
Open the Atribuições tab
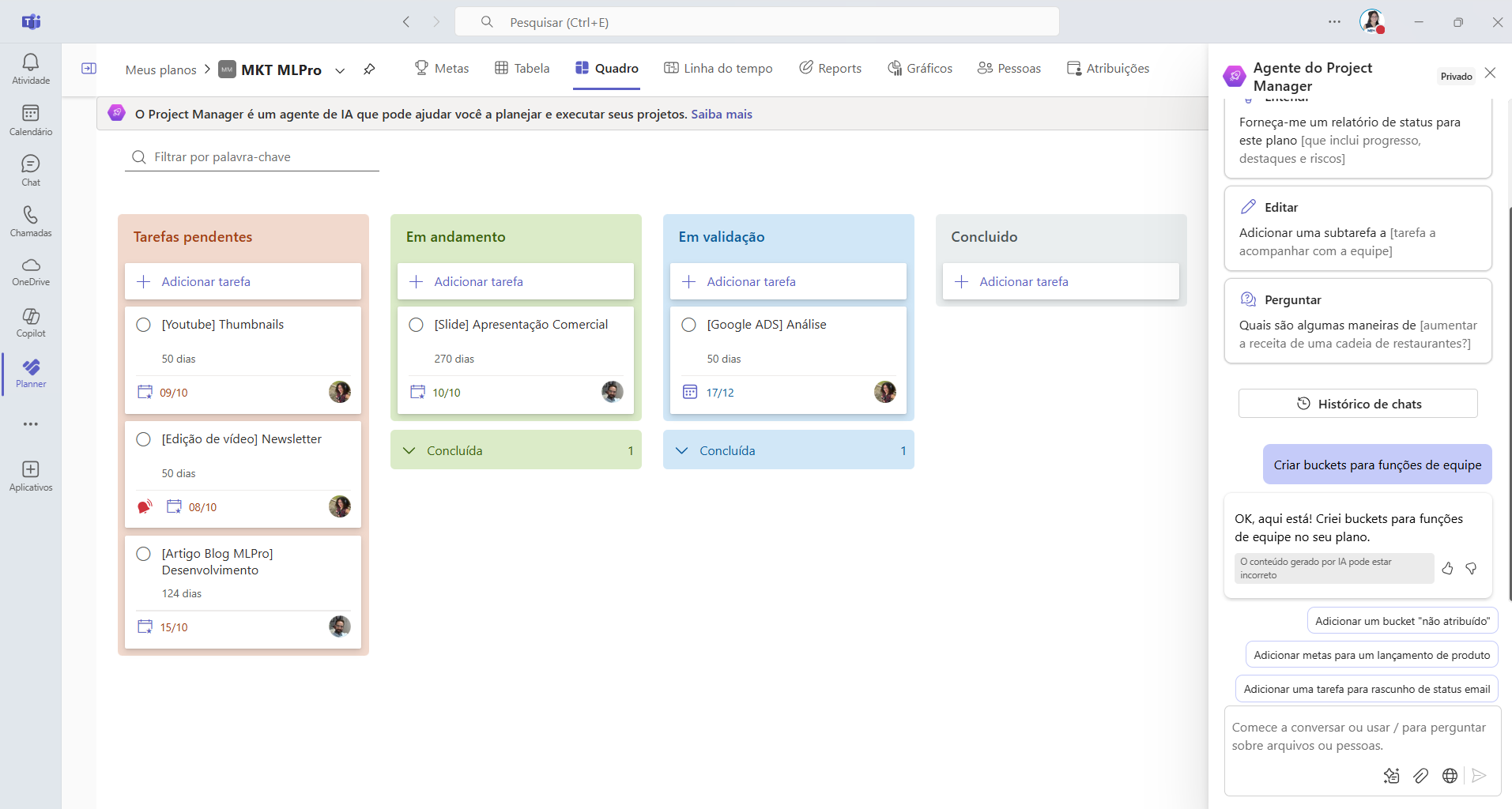[1108, 69]
